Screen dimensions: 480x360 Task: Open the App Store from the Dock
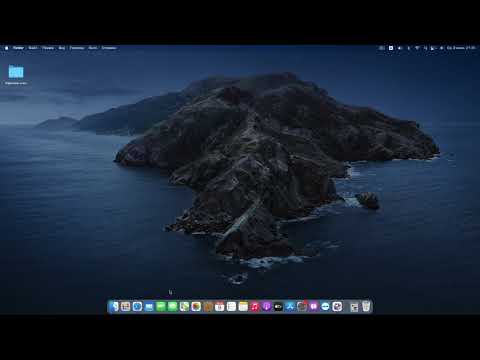tap(290, 306)
